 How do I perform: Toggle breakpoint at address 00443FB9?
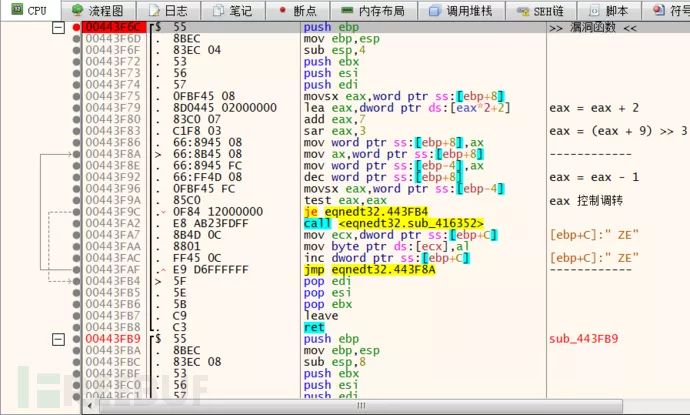[77, 339]
